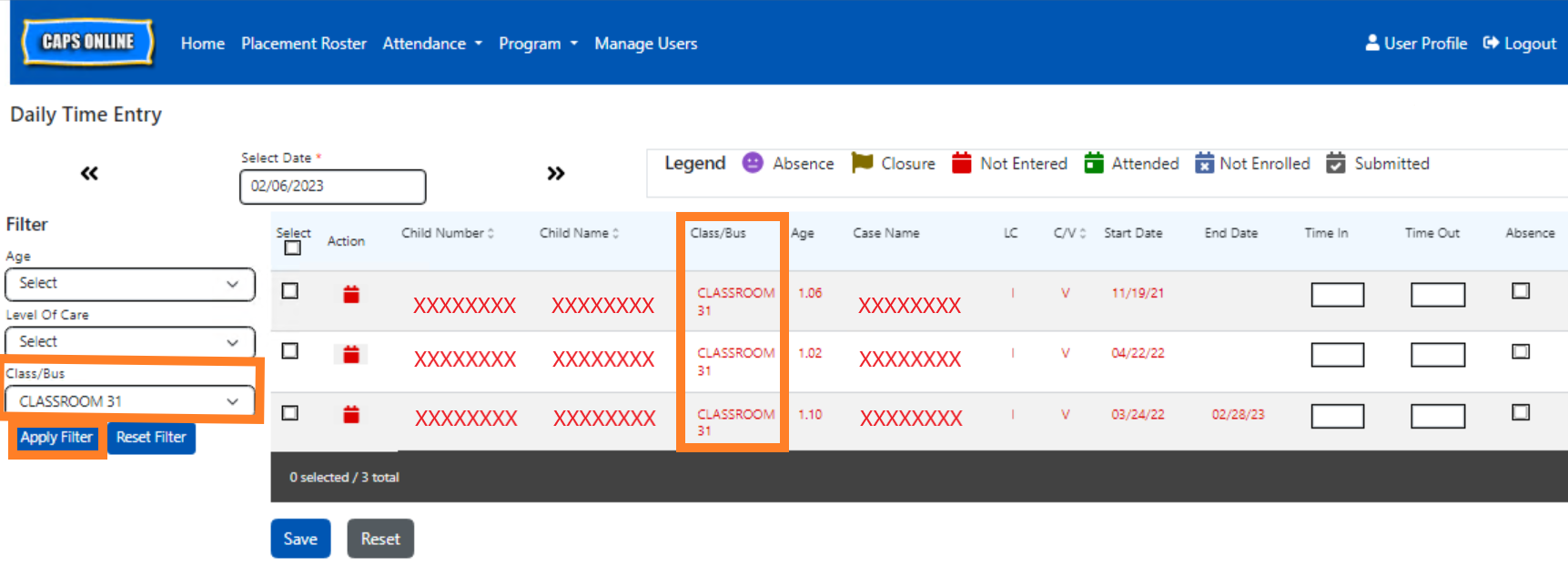This screenshot has width=1568, height=566.
Task: Go to previous day with double-left arrow
Action: coord(89,173)
